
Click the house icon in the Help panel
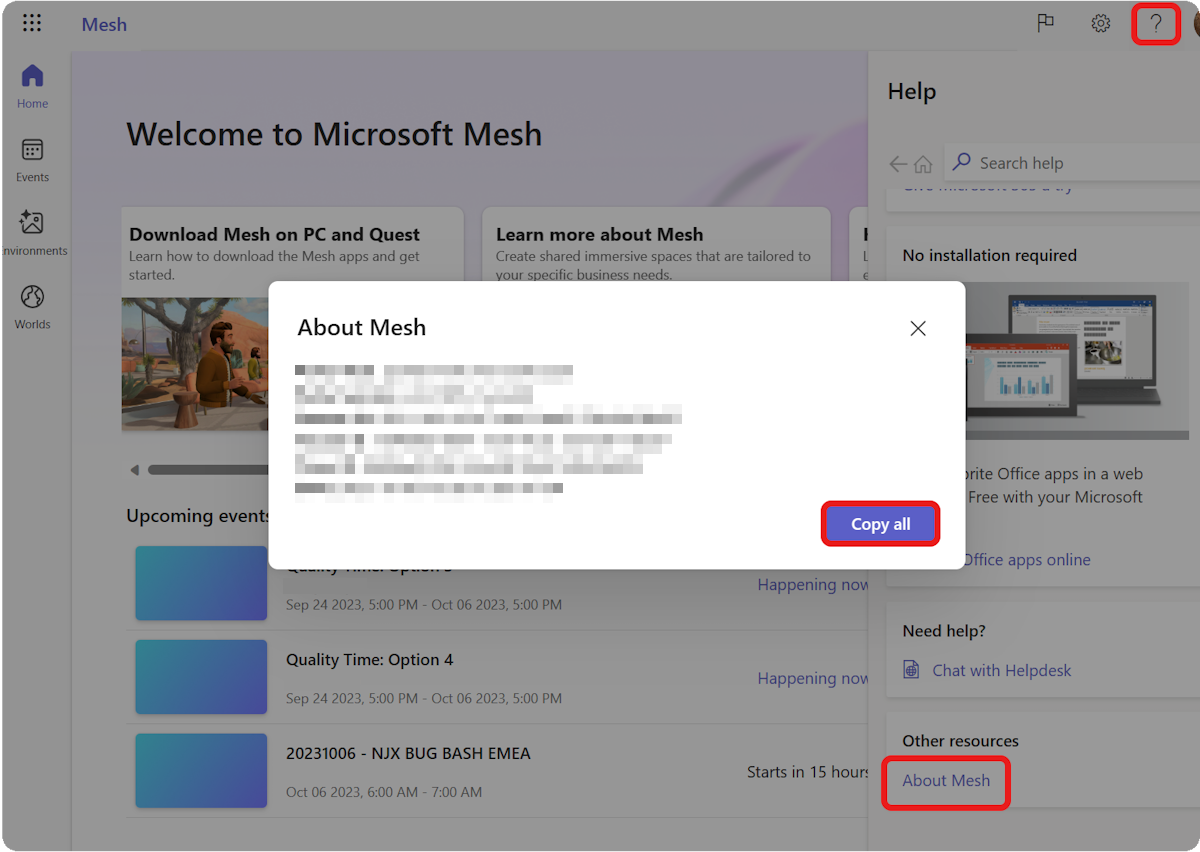tap(923, 162)
